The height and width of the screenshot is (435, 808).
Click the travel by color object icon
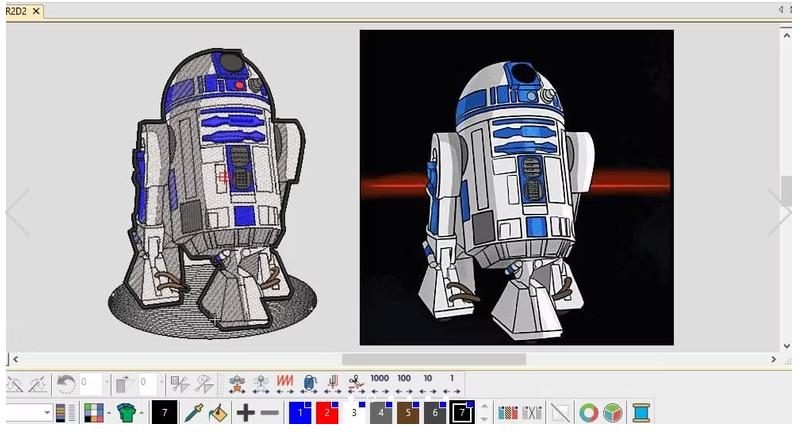click(237, 384)
